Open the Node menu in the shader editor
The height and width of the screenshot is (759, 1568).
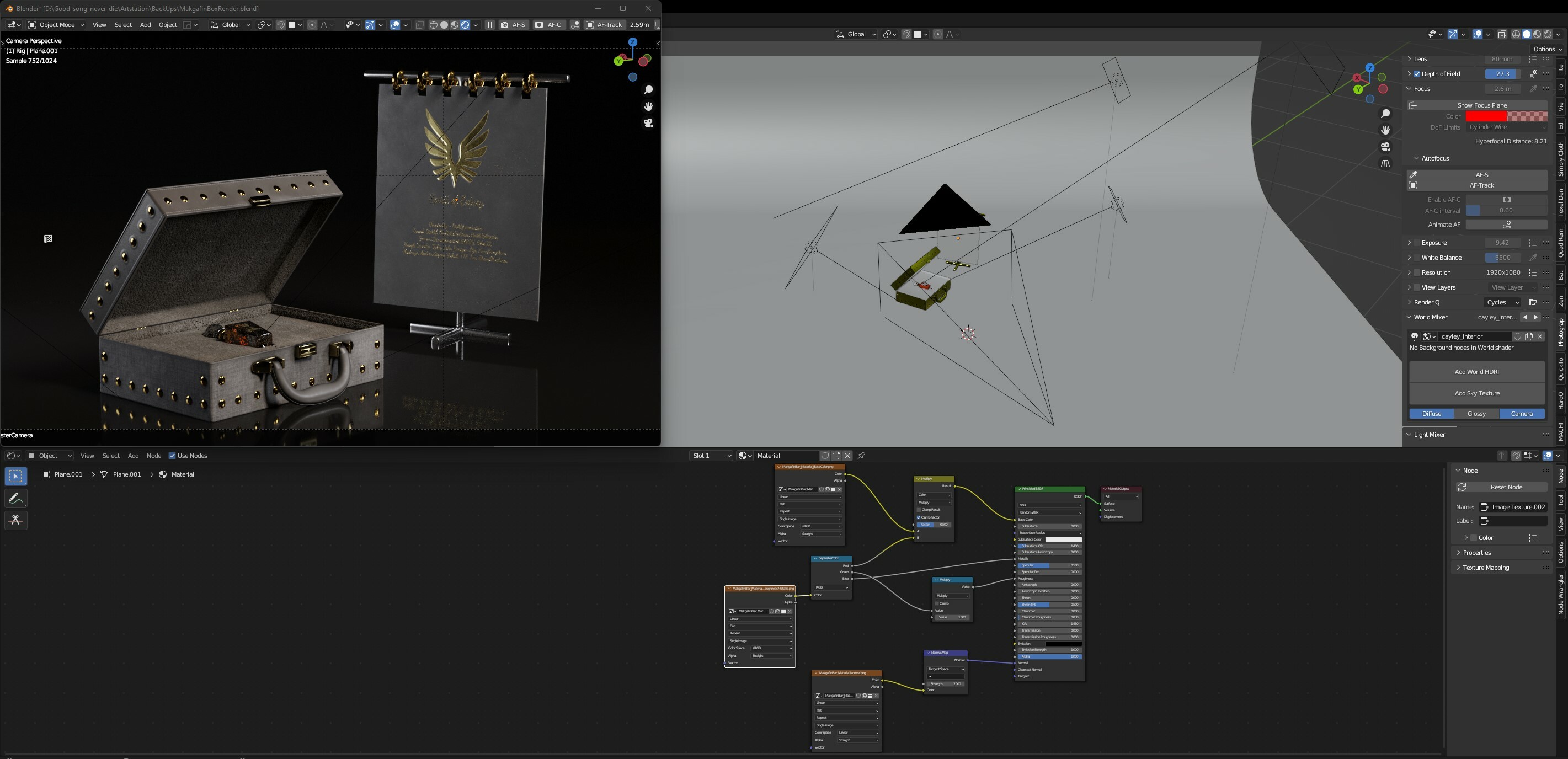point(153,455)
